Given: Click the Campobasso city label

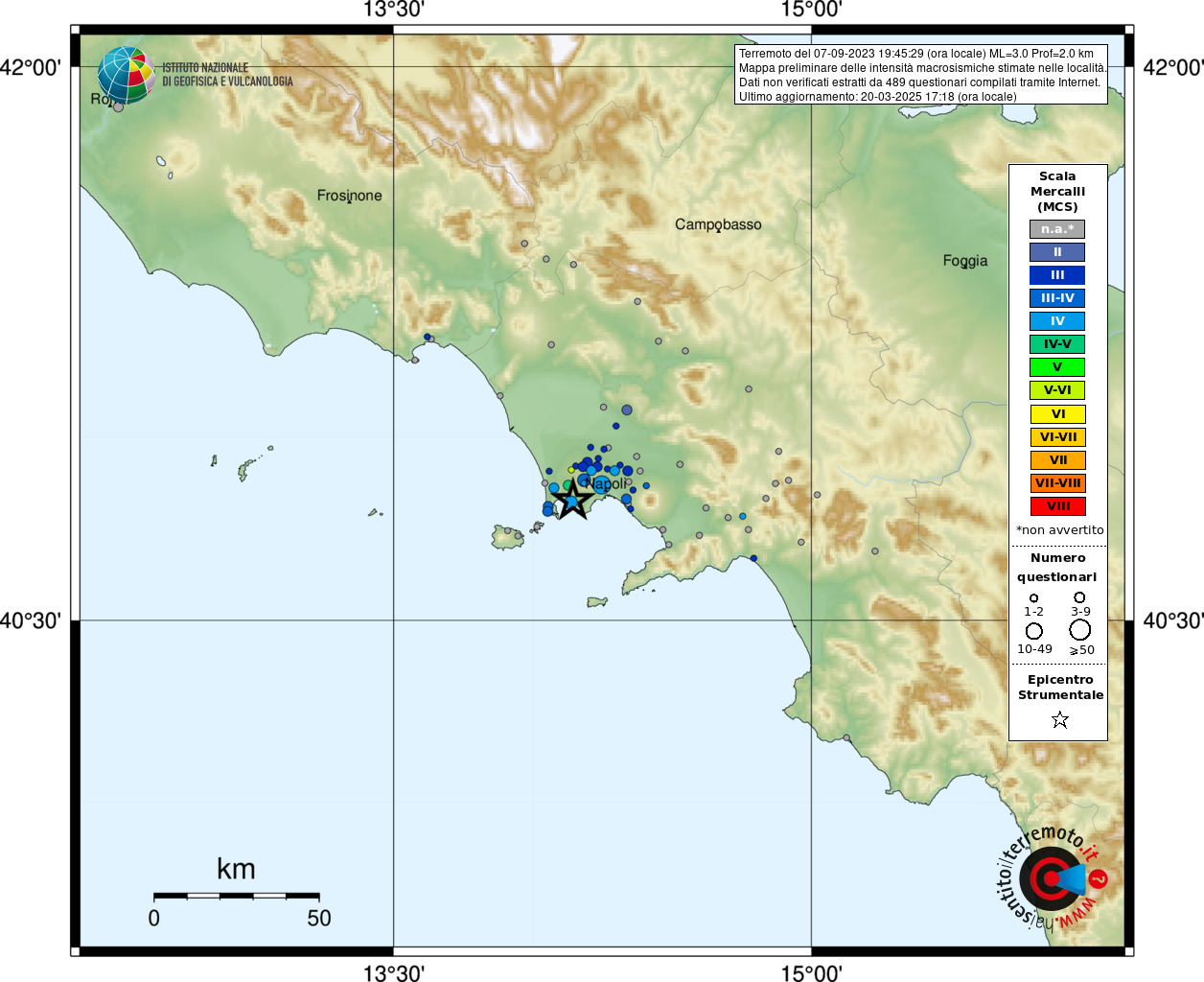Looking at the screenshot, I should [718, 224].
